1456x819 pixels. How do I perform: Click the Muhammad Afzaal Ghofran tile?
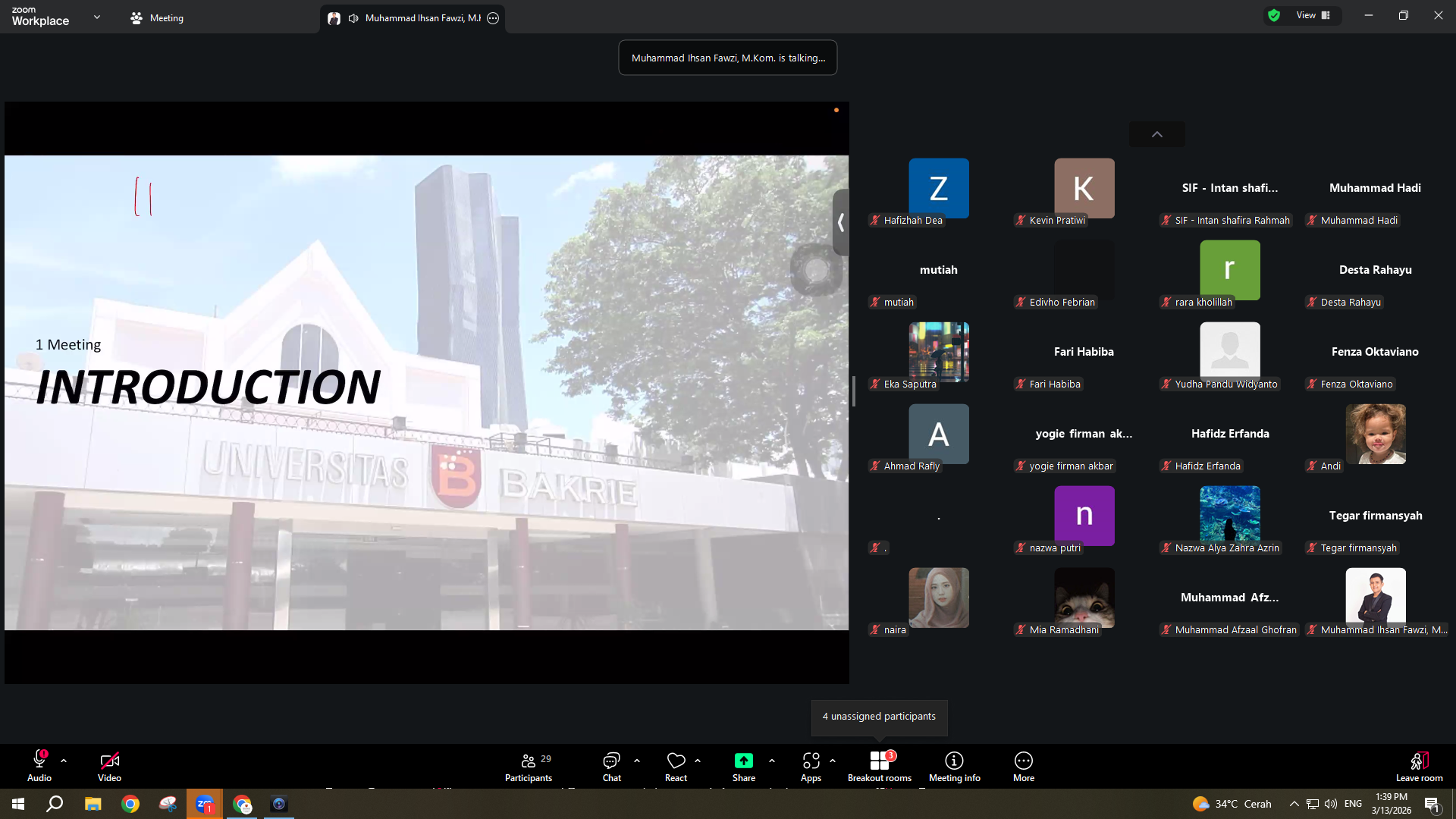click(1229, 598)
